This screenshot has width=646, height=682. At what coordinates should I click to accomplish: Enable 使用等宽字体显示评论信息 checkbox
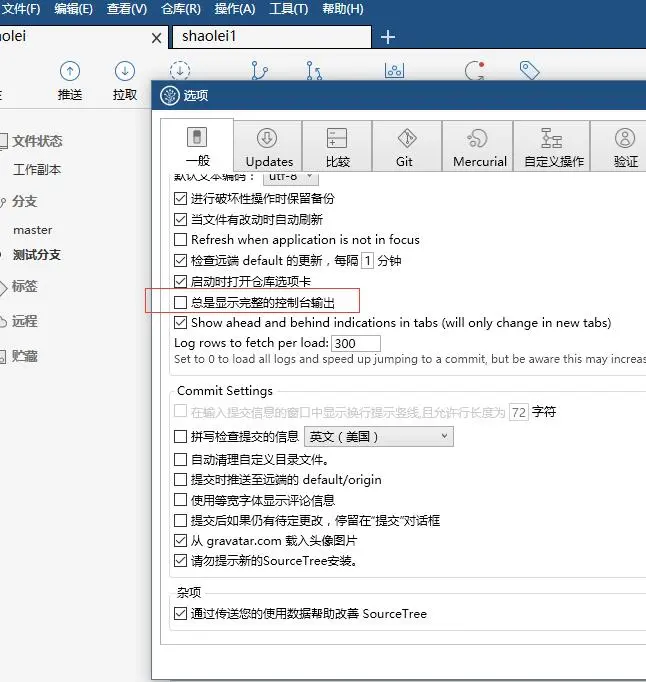coord(180,500)
